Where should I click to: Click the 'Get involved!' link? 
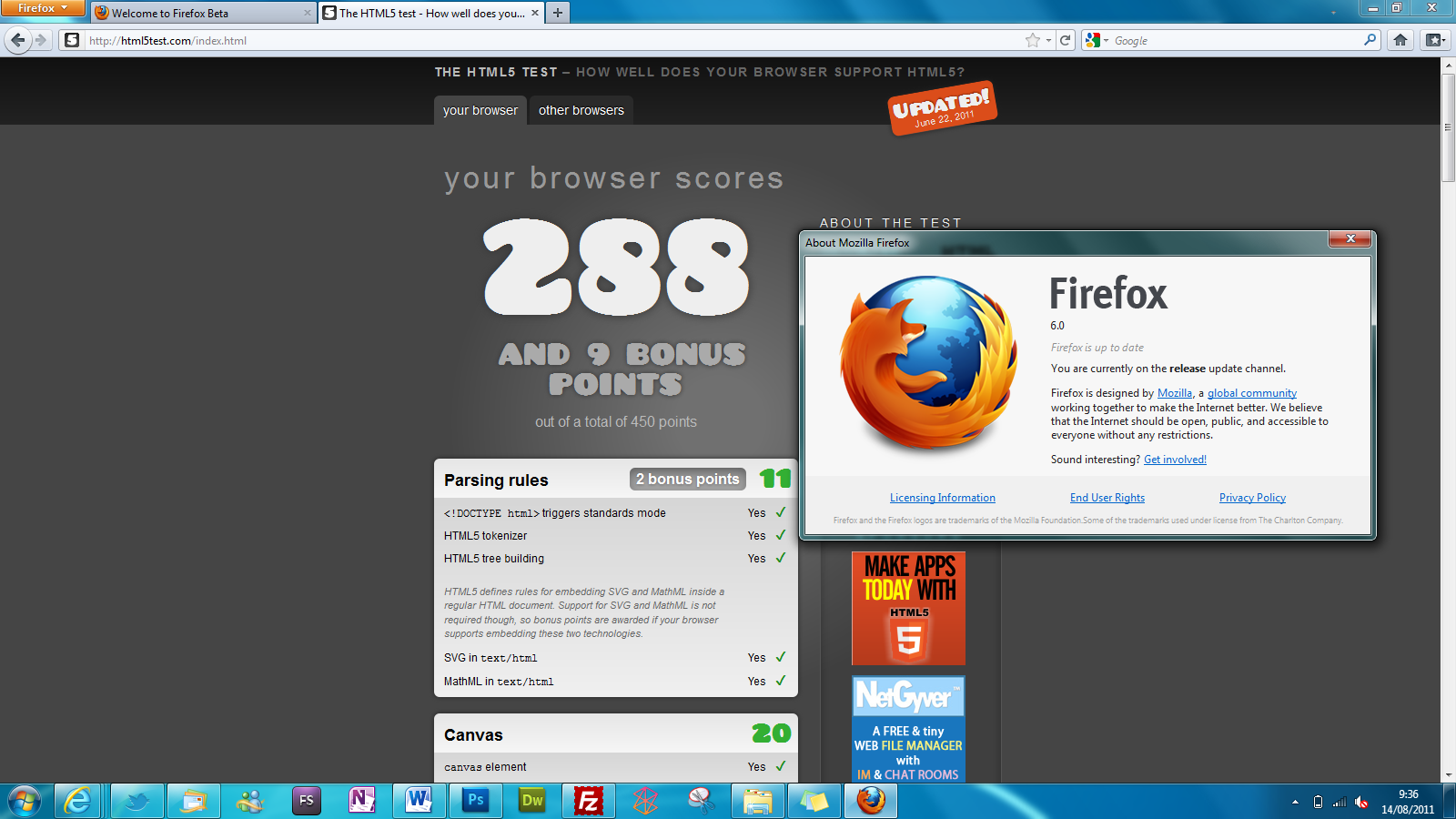click(1175, 460)
